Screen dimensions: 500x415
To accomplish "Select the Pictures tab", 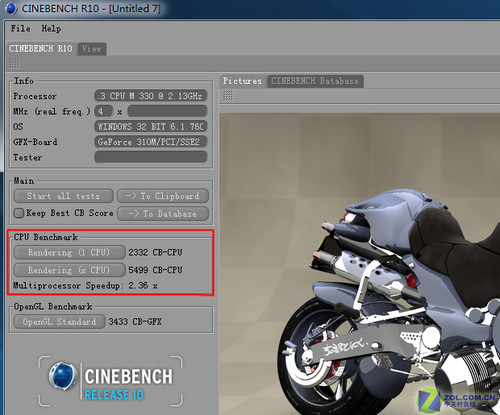I will (x=242, y=81).
